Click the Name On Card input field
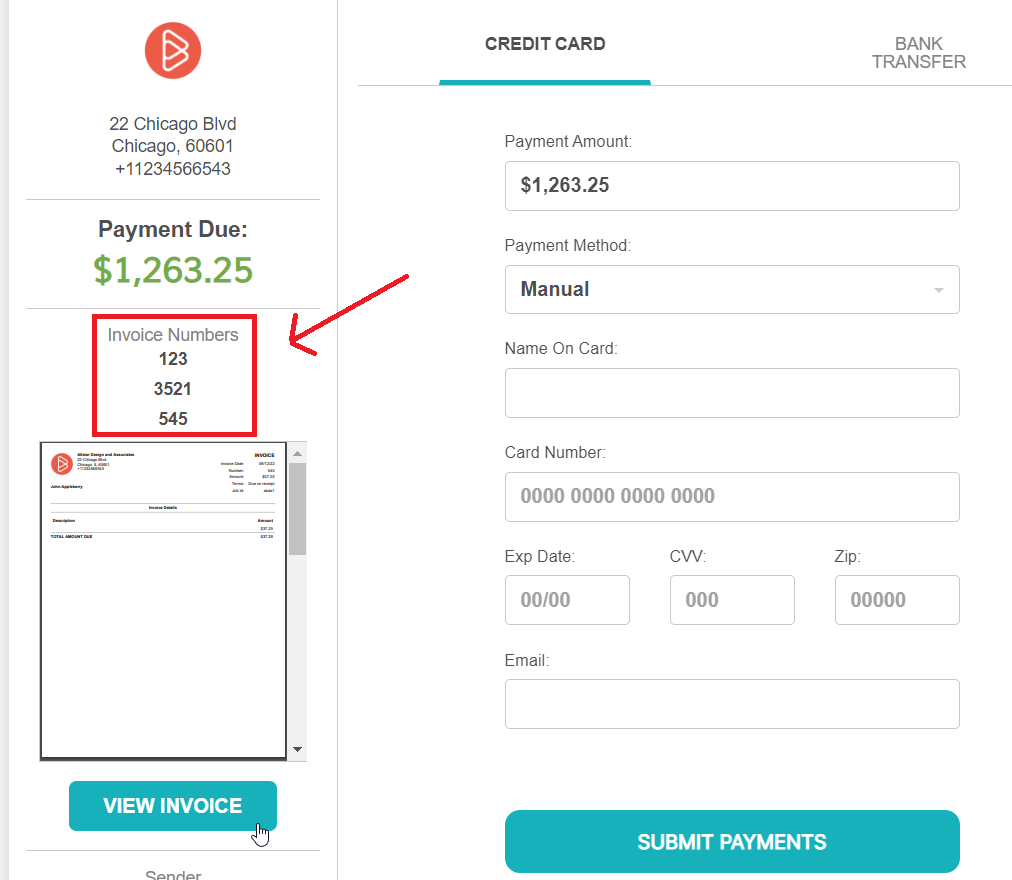 point(732,392)
